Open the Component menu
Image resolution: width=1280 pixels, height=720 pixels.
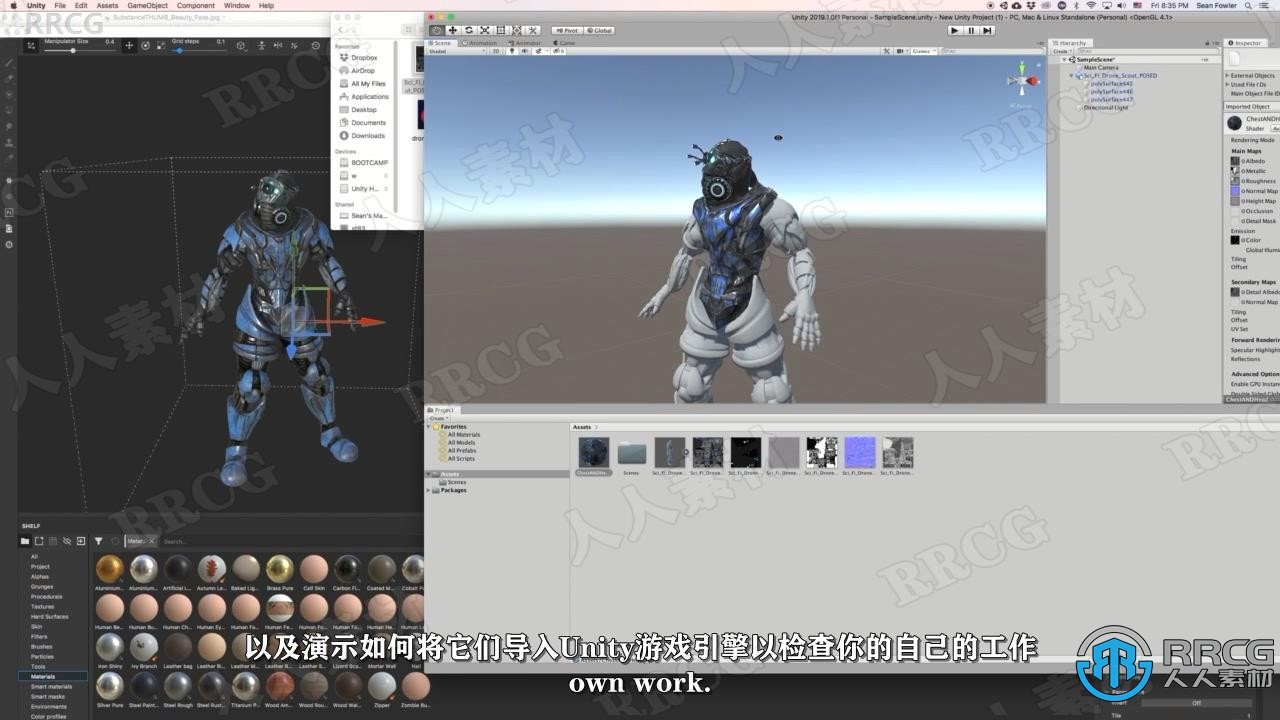[x=196, y=5]
